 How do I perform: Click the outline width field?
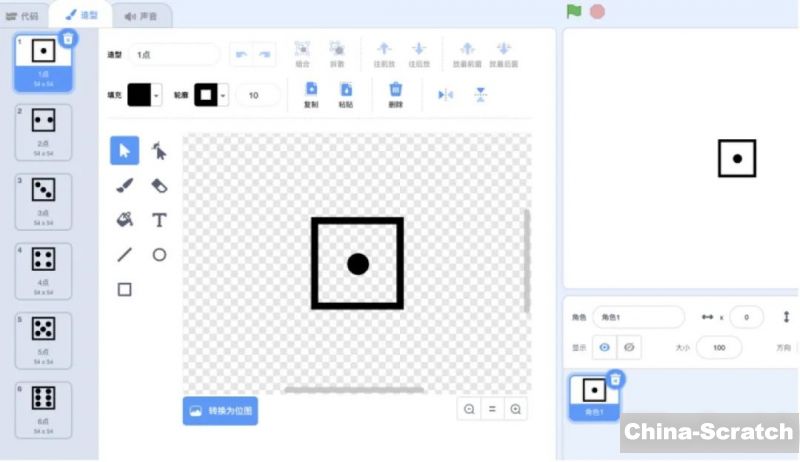pyautogui.click(x=257, y=95)
